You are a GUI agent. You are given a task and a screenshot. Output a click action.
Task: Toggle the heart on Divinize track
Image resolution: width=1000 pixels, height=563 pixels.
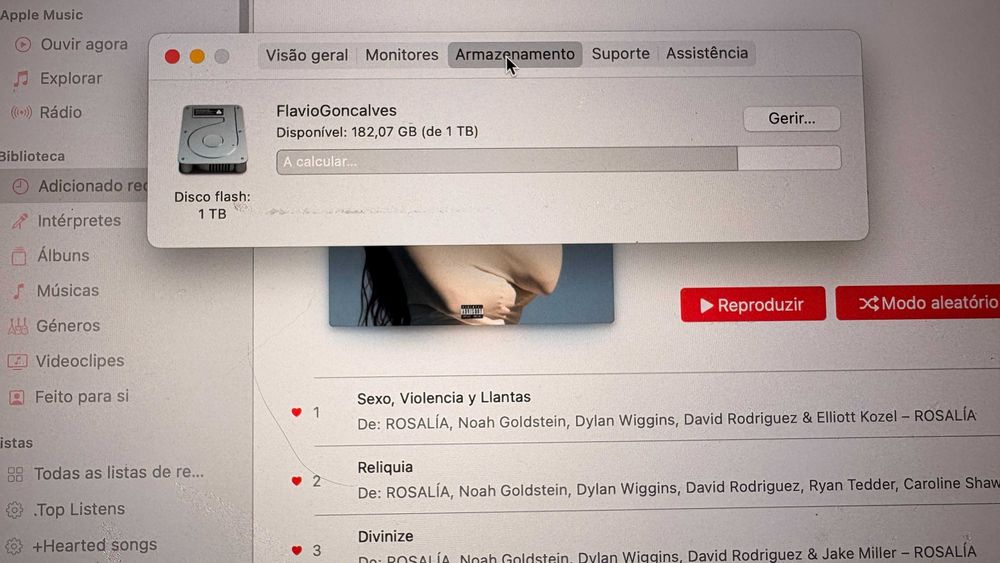click(297, 550)
